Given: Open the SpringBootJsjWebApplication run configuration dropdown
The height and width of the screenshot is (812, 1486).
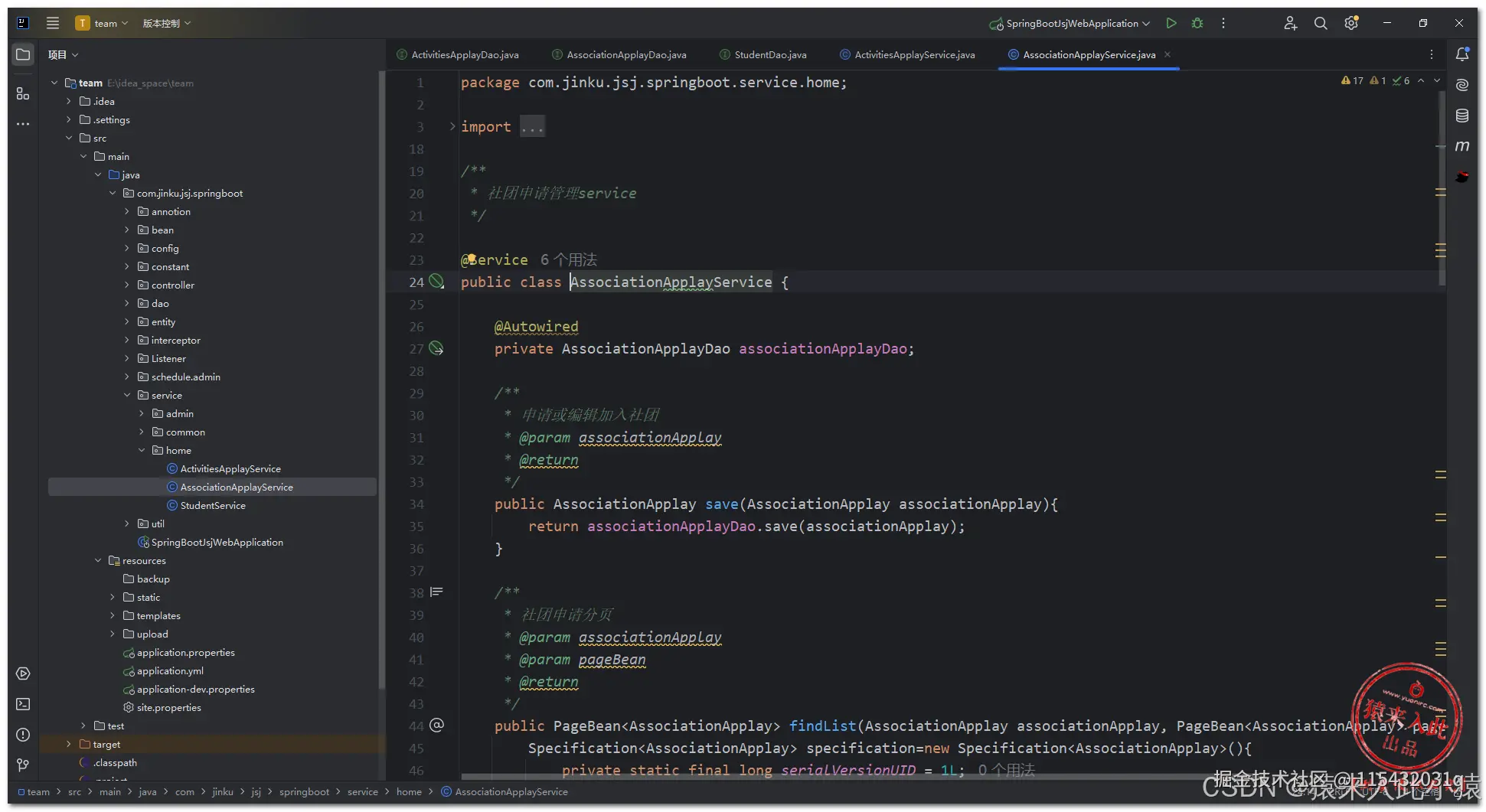Looking at the screenshot, I should (1070, 23).
